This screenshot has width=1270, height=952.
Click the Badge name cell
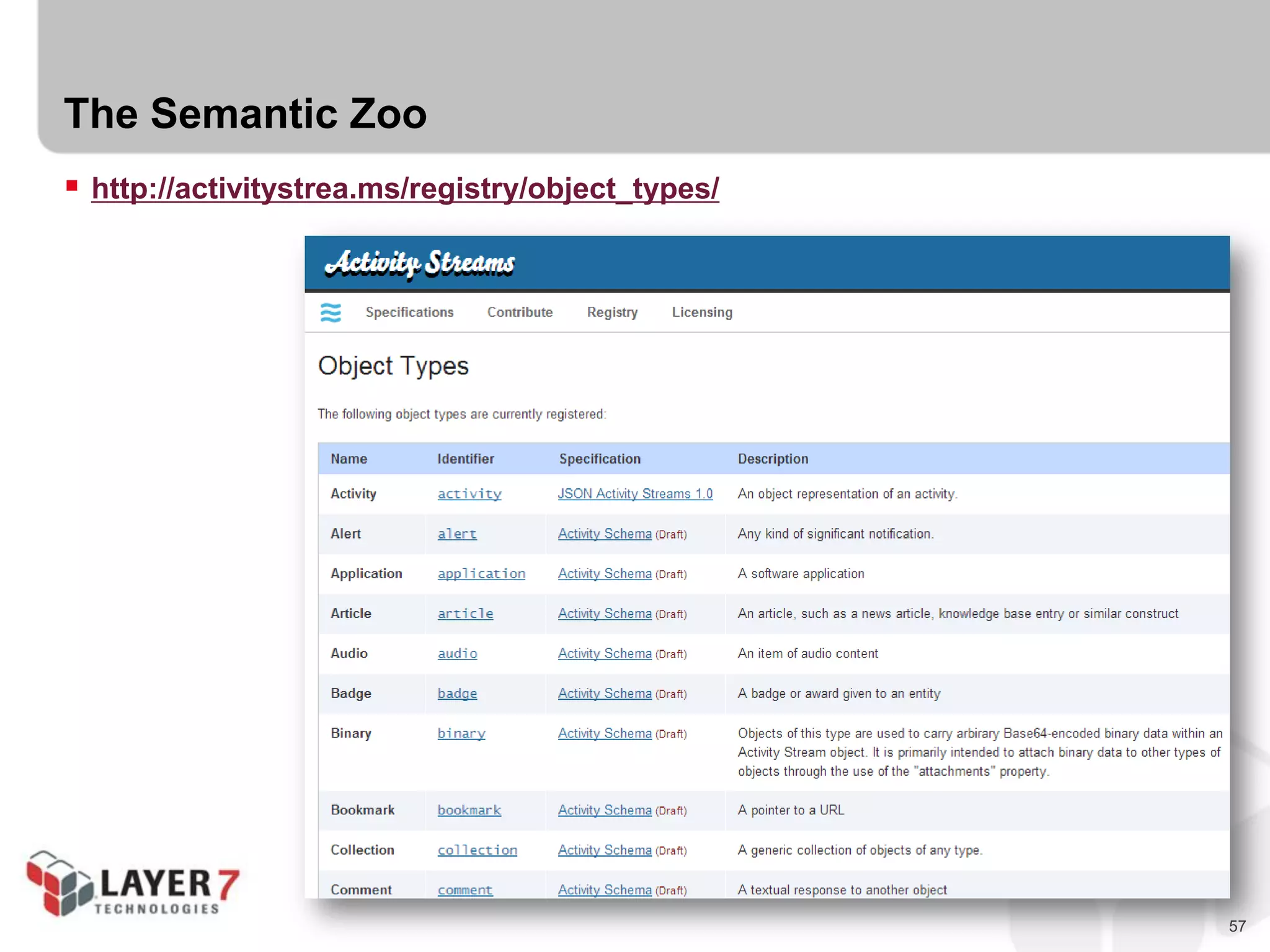point(350,694)
